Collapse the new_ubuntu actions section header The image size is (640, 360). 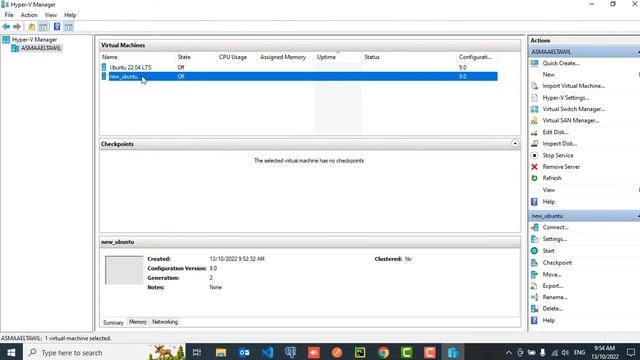click(x=584, y=216)
